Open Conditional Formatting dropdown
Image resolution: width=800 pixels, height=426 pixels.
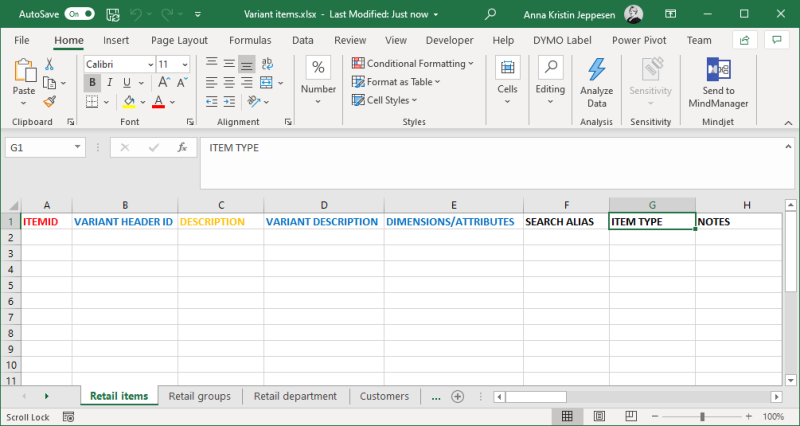tap(413, 64)
